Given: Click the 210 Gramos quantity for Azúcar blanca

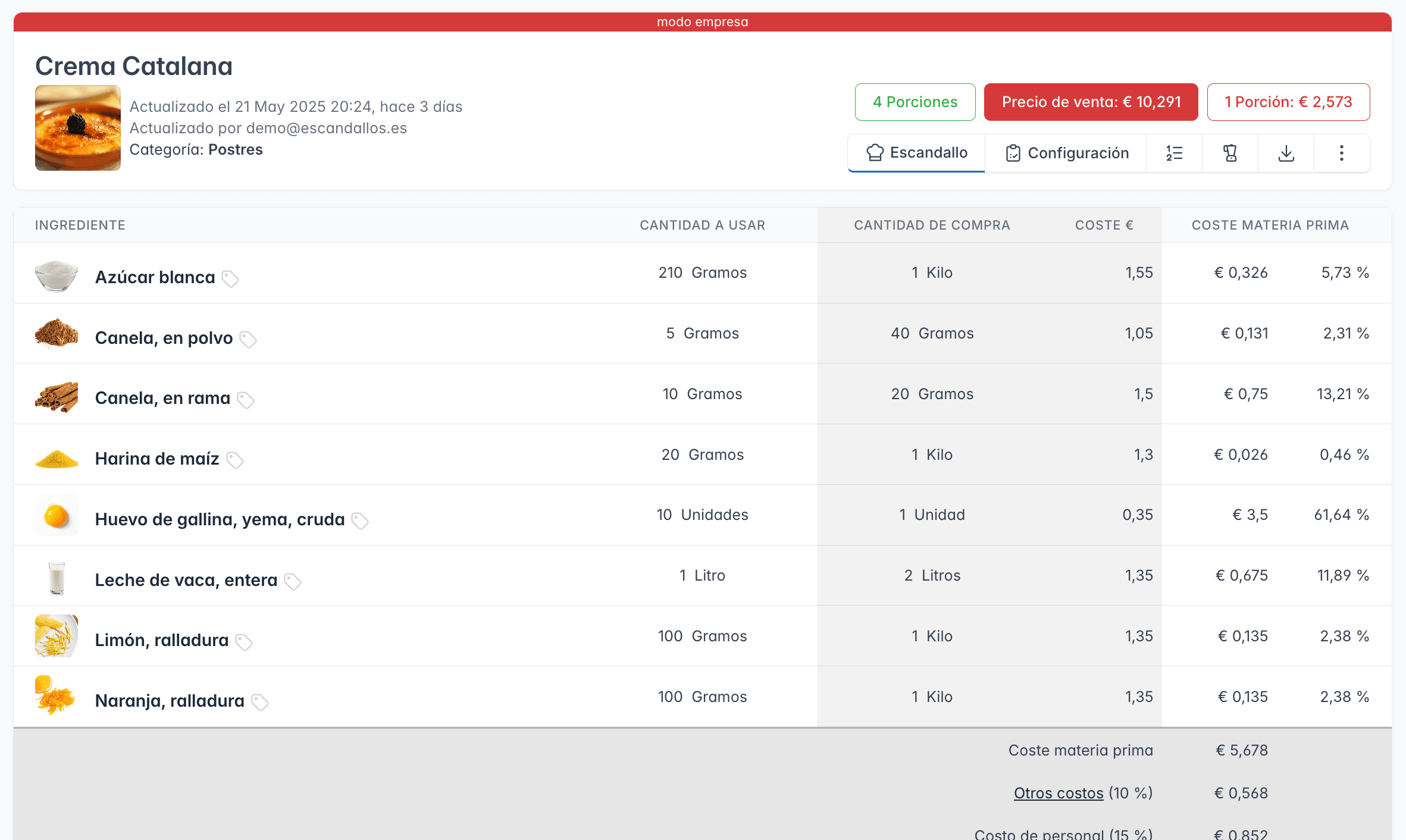Looking at the screenshot, I should (702, 272).
